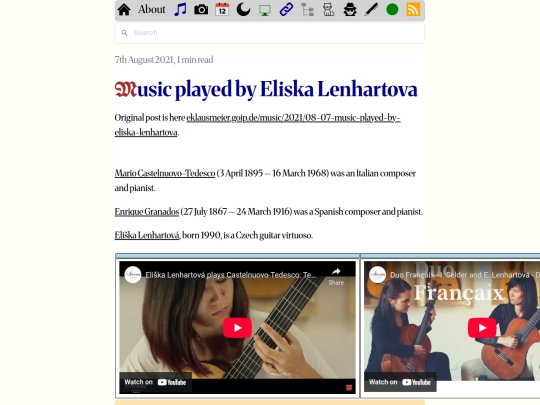The width and height of the screenshot is (540, 405).
Task: Click the magnifier icon in the search box
Action: (124, 33)
